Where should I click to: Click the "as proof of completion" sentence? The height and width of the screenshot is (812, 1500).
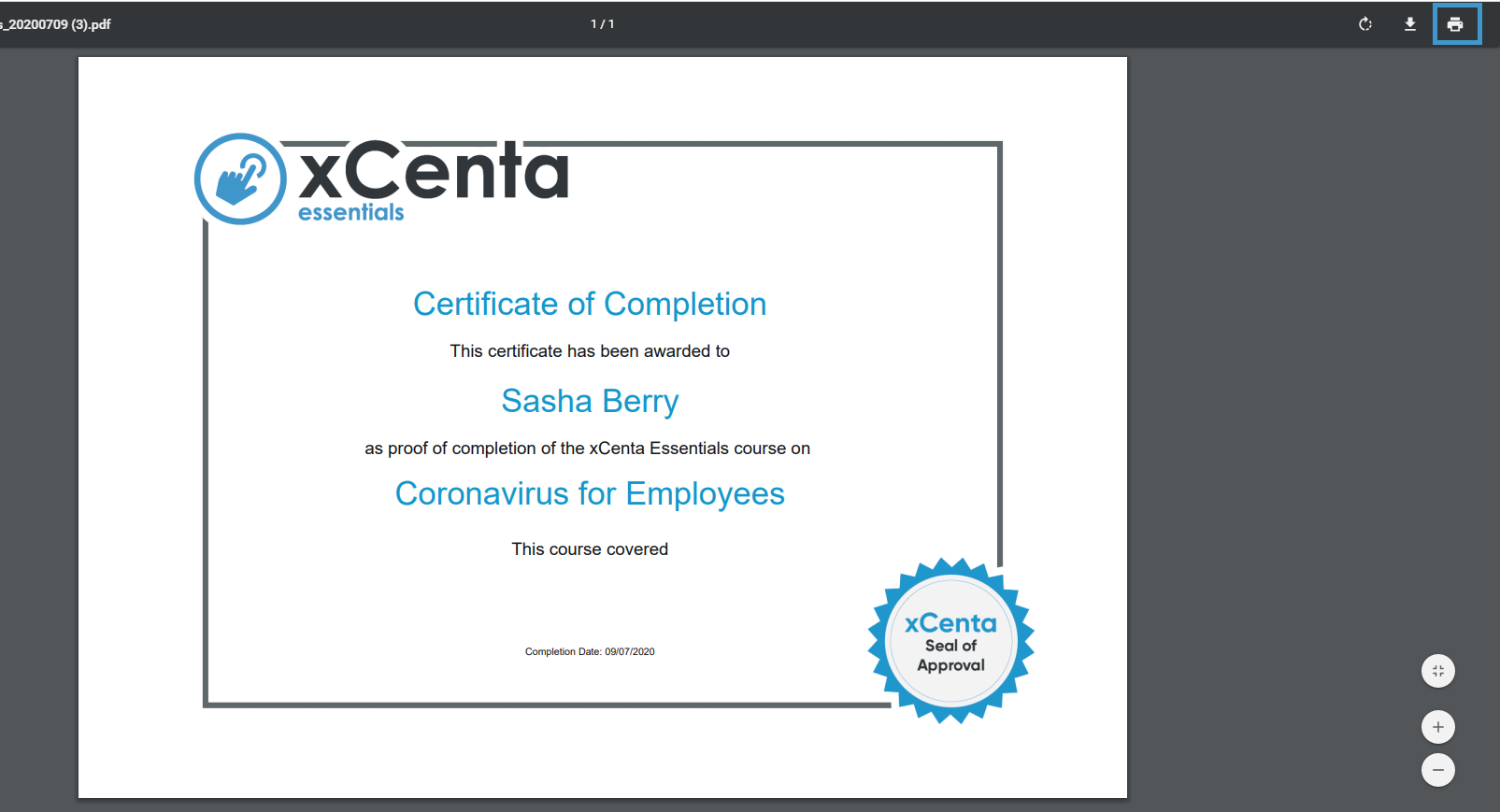587,449
